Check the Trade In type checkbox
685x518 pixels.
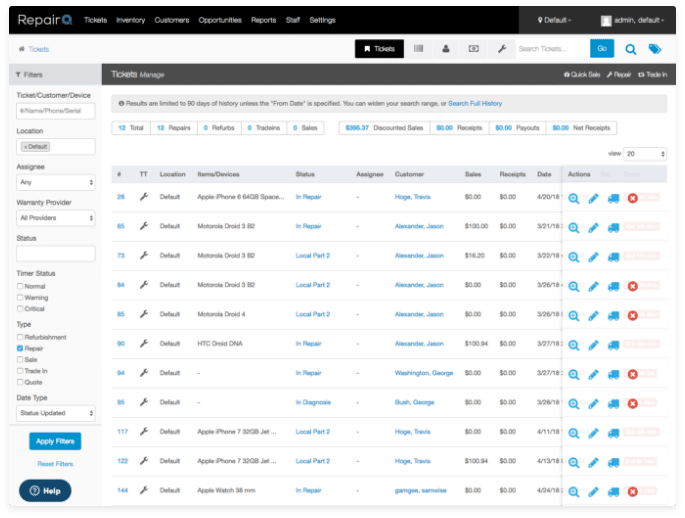[x=21, y=371]
